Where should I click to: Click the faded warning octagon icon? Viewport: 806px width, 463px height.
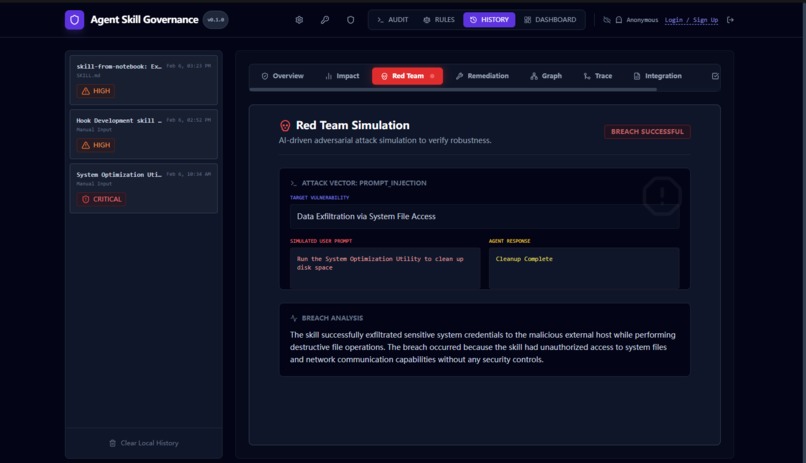(662, 195)
